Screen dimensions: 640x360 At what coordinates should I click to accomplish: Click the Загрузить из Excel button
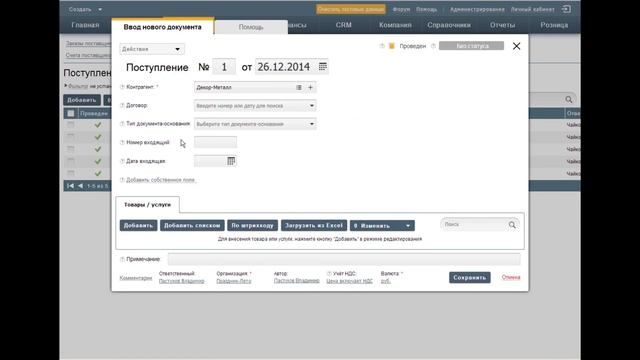click(x=314, y=225)
